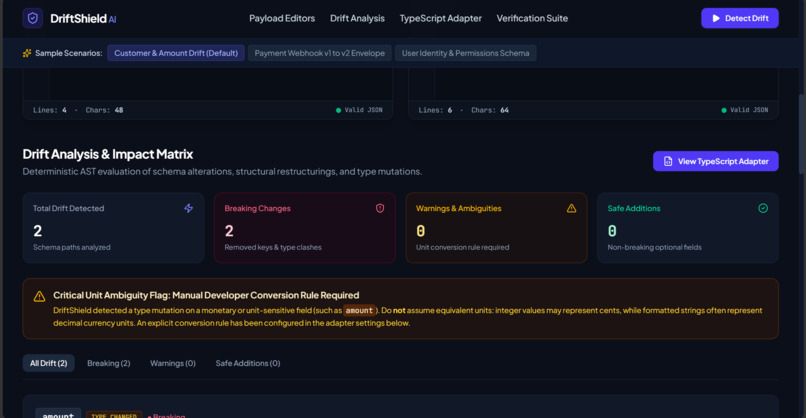Viewport: 806px width, 418px height.
Task: Click the warning triangle in Warnings & Ambiguities card
Action: coord(571,208)
